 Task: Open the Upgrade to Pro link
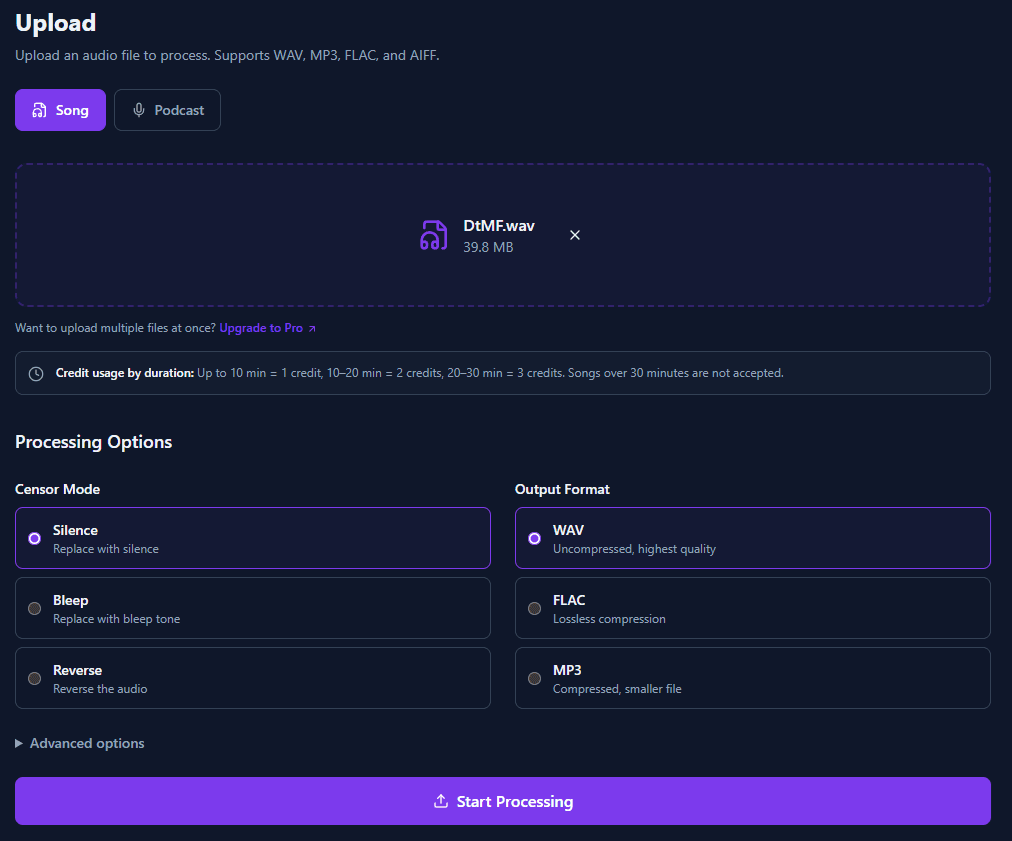[262, 327]
